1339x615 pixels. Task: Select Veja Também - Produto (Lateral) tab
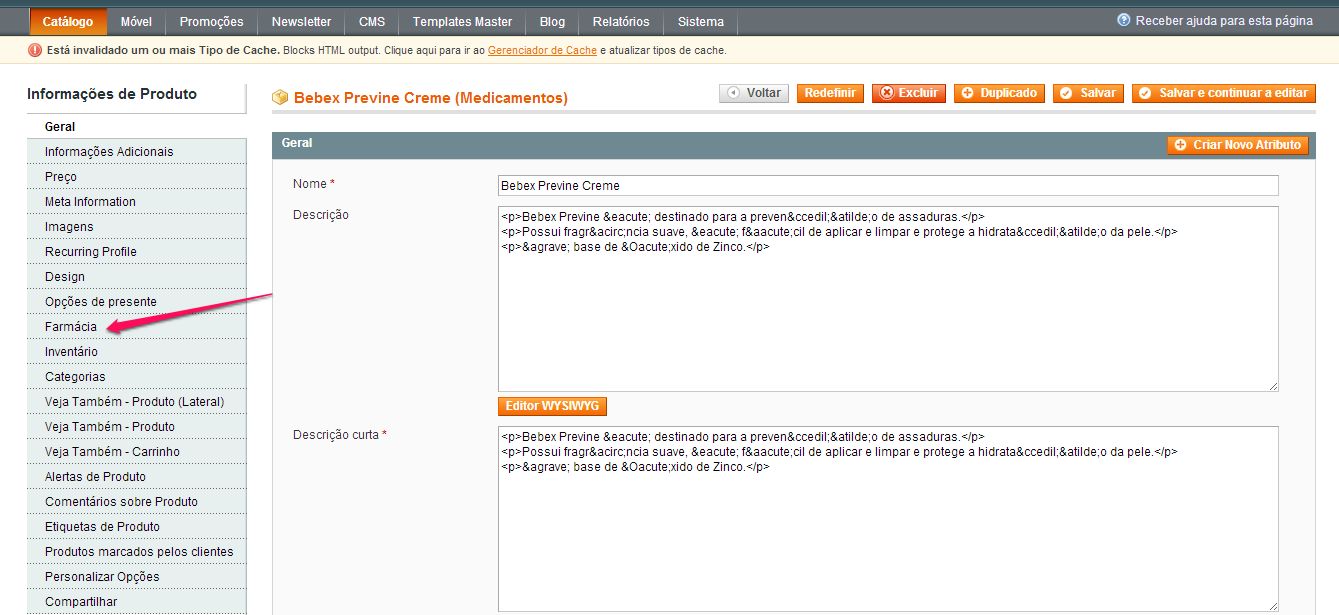[136, 402]
